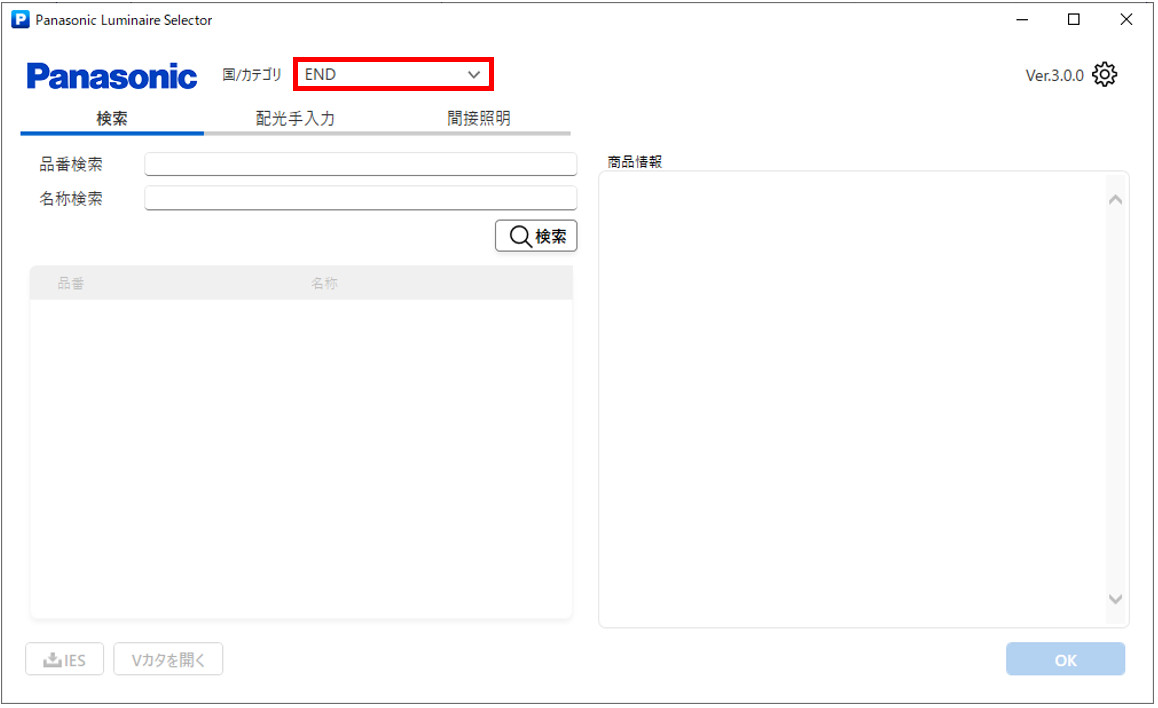Open the 間接照明 tab

coord(478,118)
